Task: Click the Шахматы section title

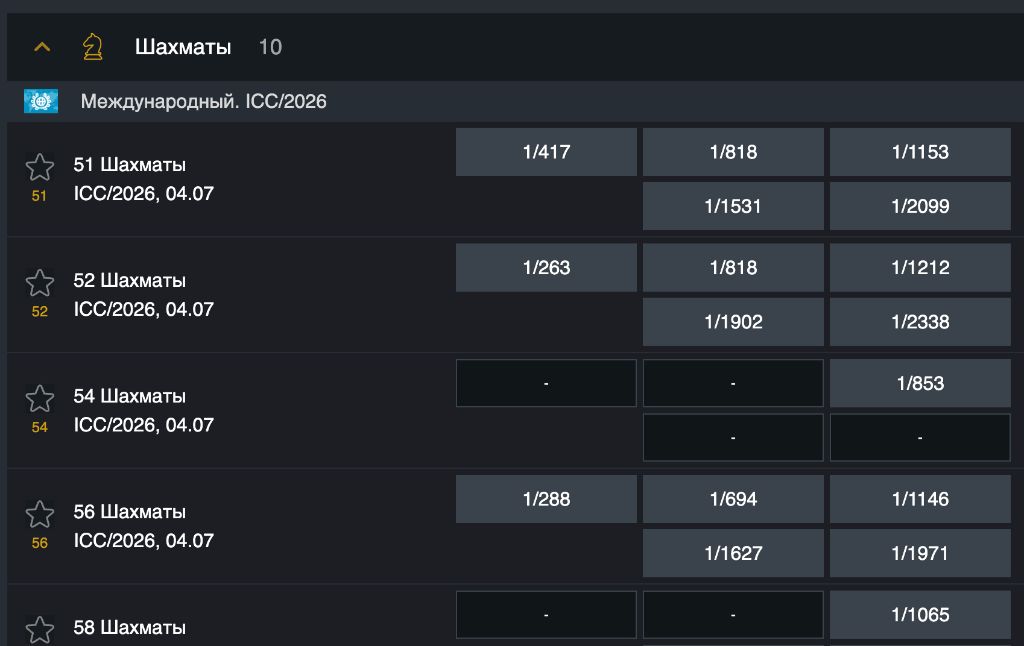Action: (x=183, y=47)
